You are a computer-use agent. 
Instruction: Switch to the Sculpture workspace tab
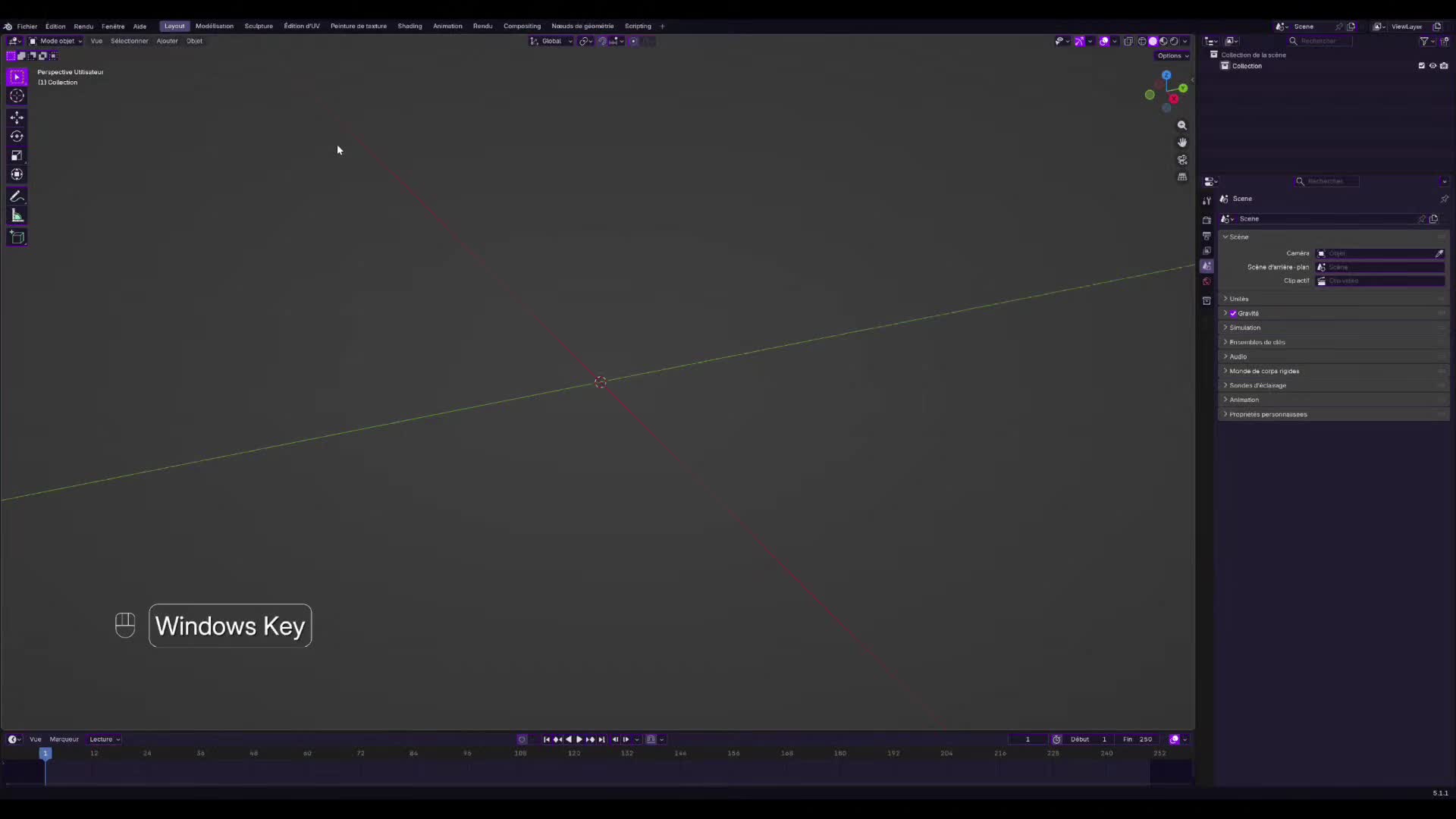coord(259,26)
